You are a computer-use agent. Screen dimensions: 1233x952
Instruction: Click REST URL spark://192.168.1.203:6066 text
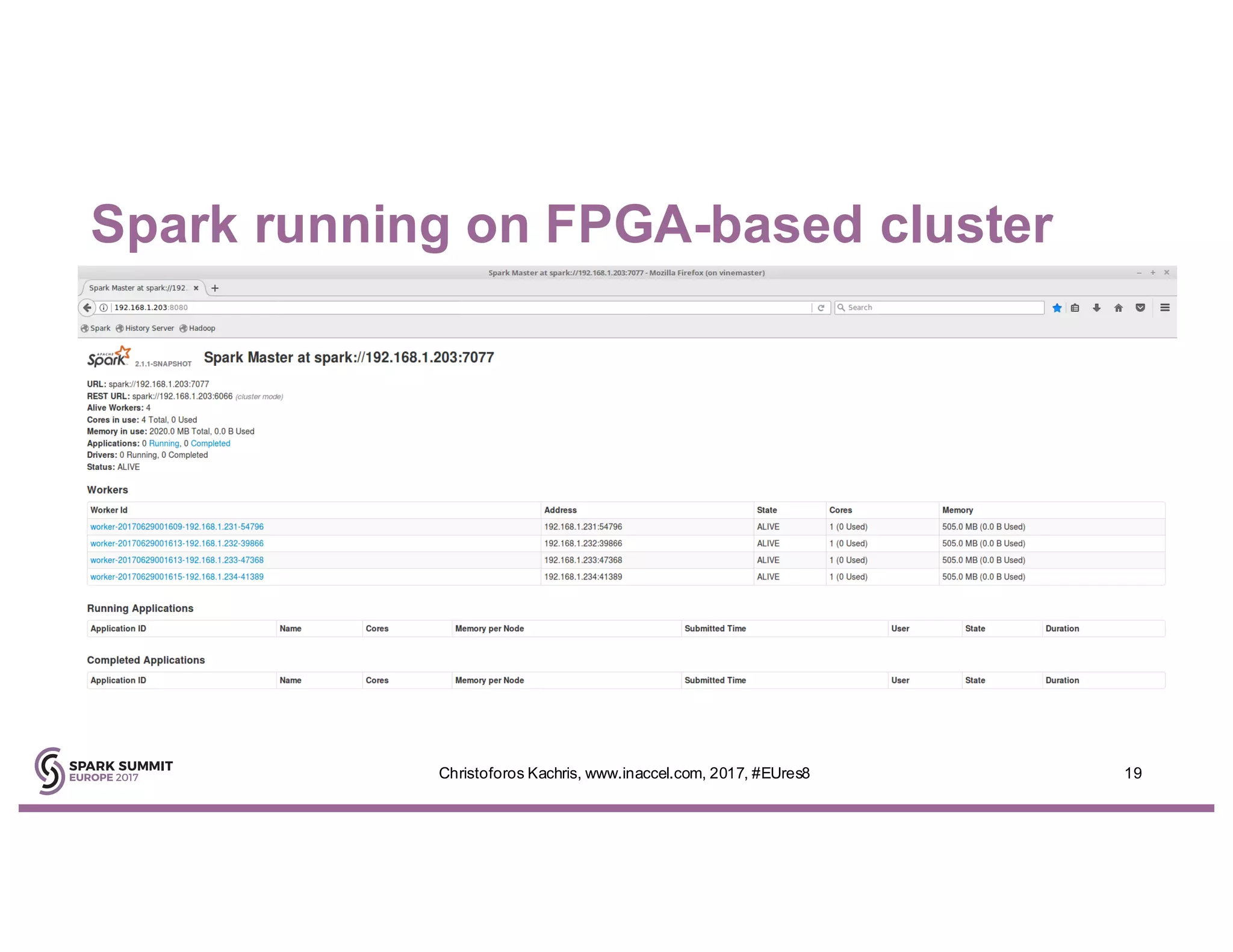[160, 396]
